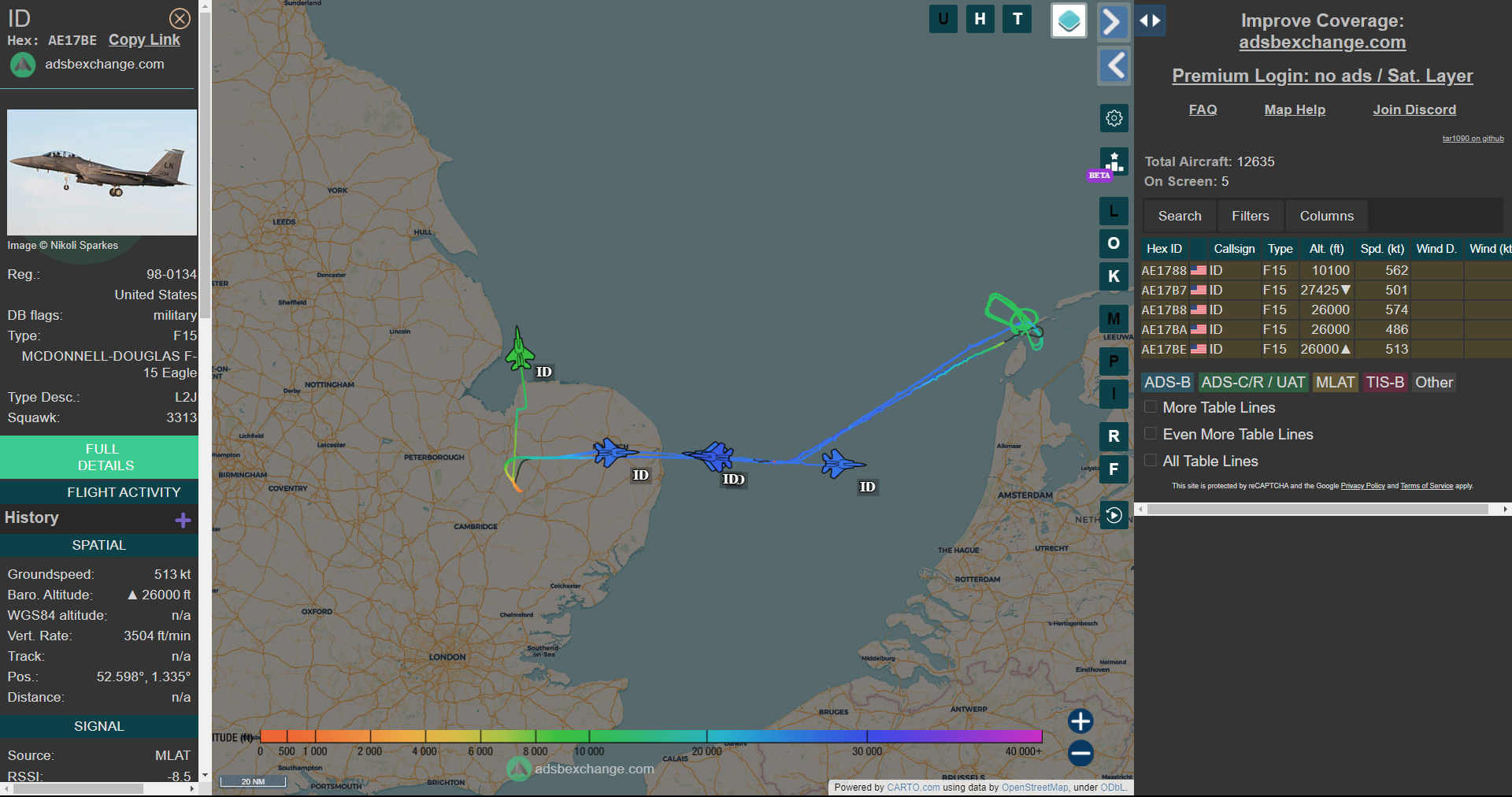Open the BETA statistics icon
This screenshot has height=797, width=1512.
(x=1114, y=161)
